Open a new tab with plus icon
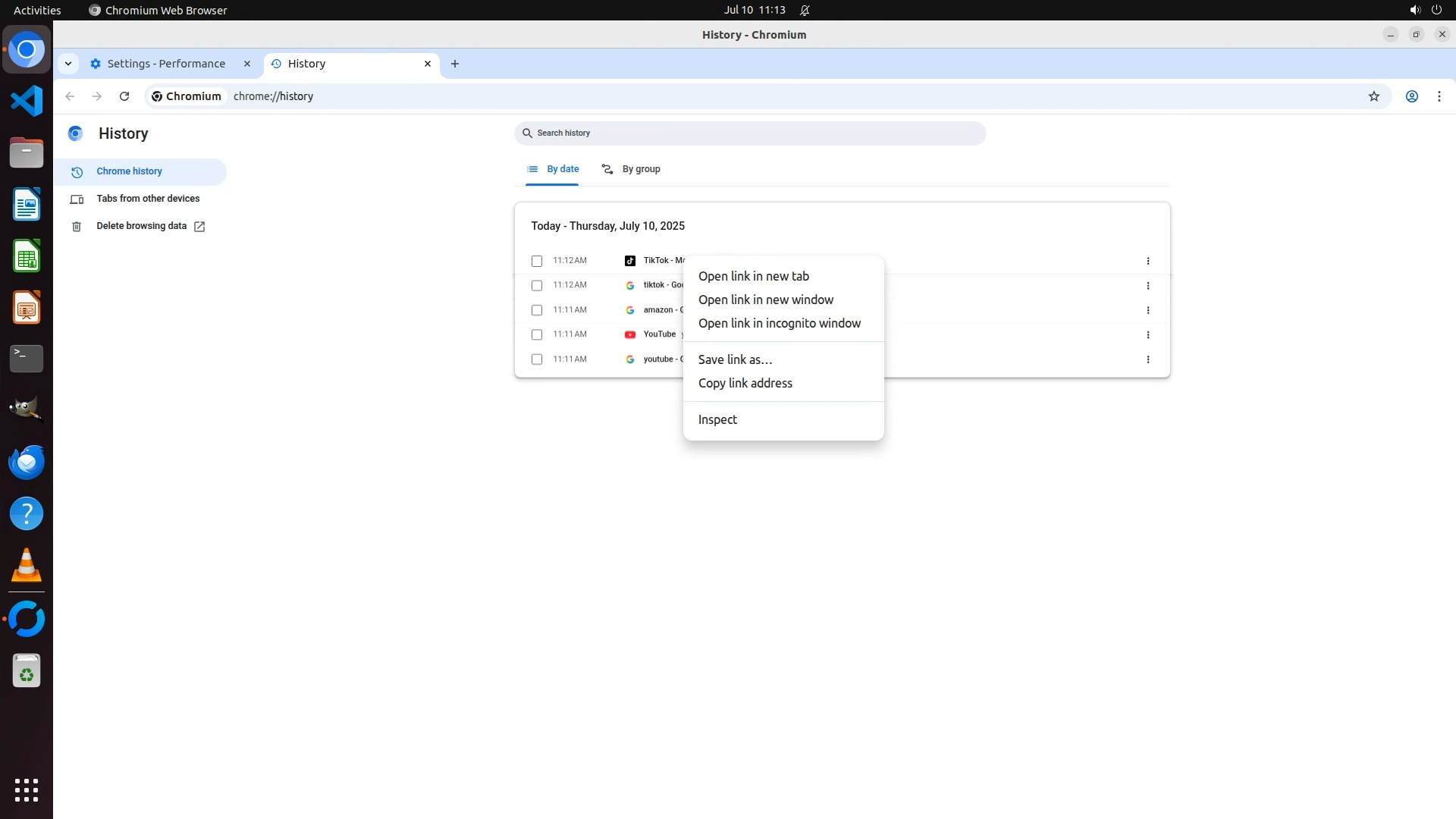Screen dimensions: 1456x819 (x=455, y=64)
